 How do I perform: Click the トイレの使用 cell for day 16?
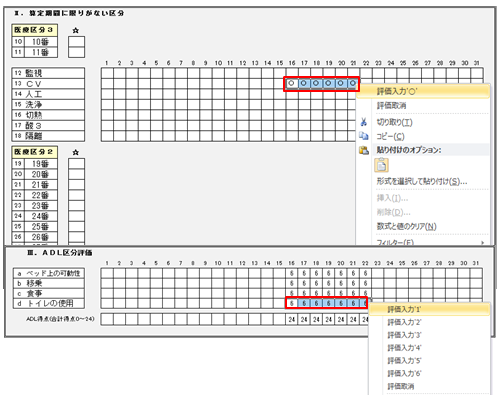coord(292,303)
